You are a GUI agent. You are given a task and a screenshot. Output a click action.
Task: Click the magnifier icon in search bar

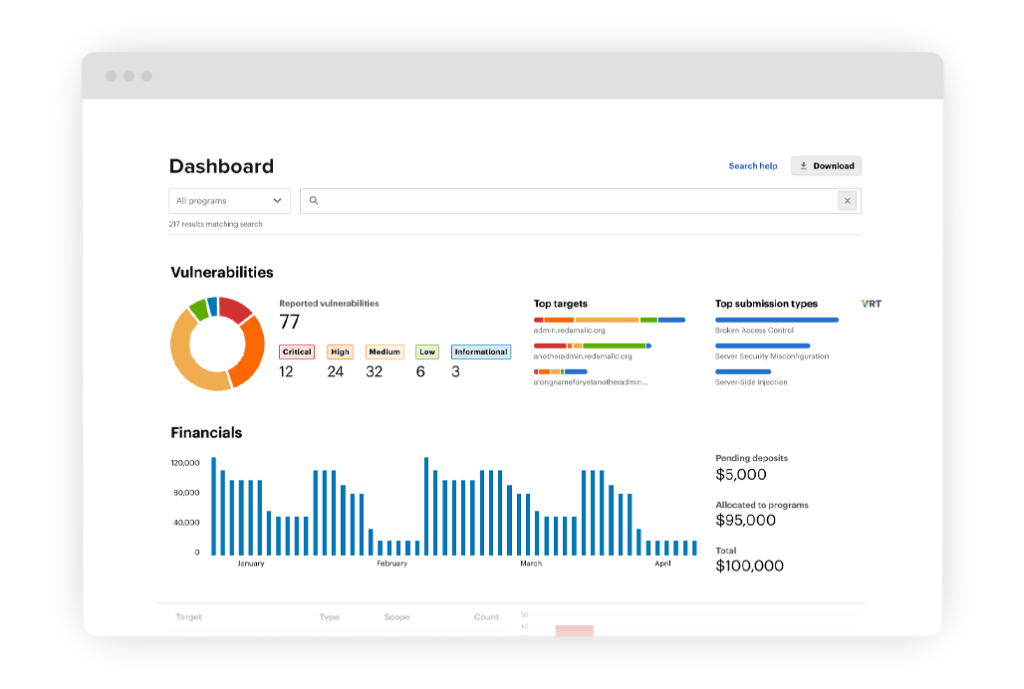pos(313,201)
